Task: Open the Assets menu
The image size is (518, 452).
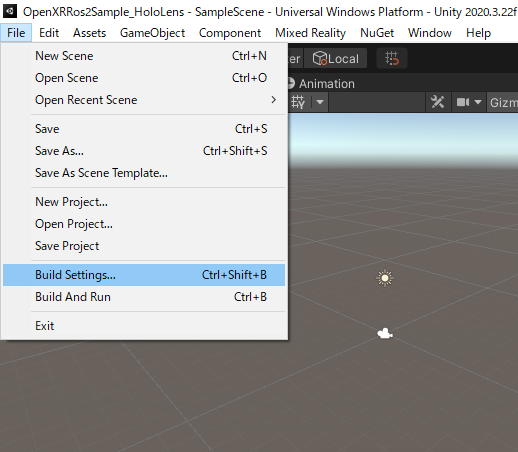Action: pyautogui.click(x=89, y=33)
